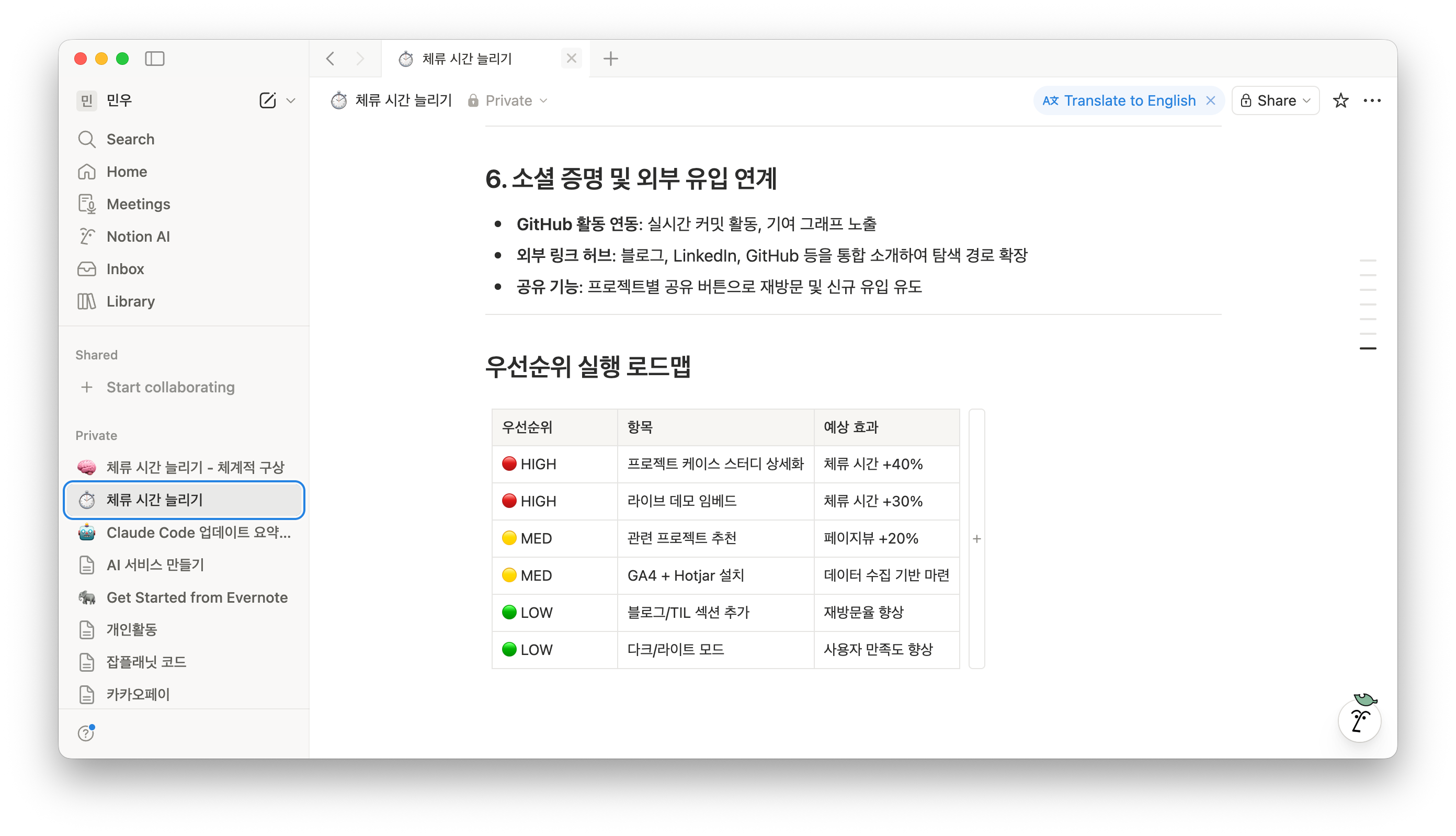Open help and support question icon

(x=86, y=733)
